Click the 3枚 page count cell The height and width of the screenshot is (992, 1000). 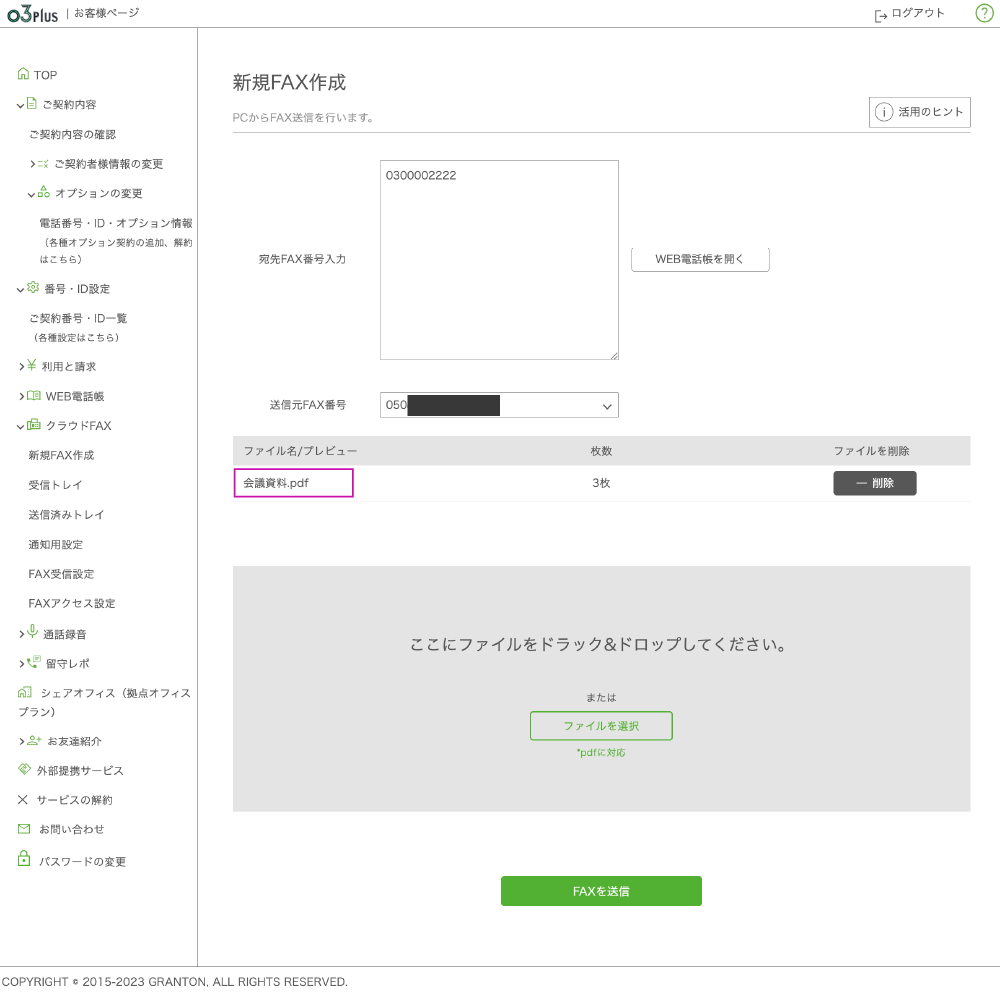tap(601, 483)
